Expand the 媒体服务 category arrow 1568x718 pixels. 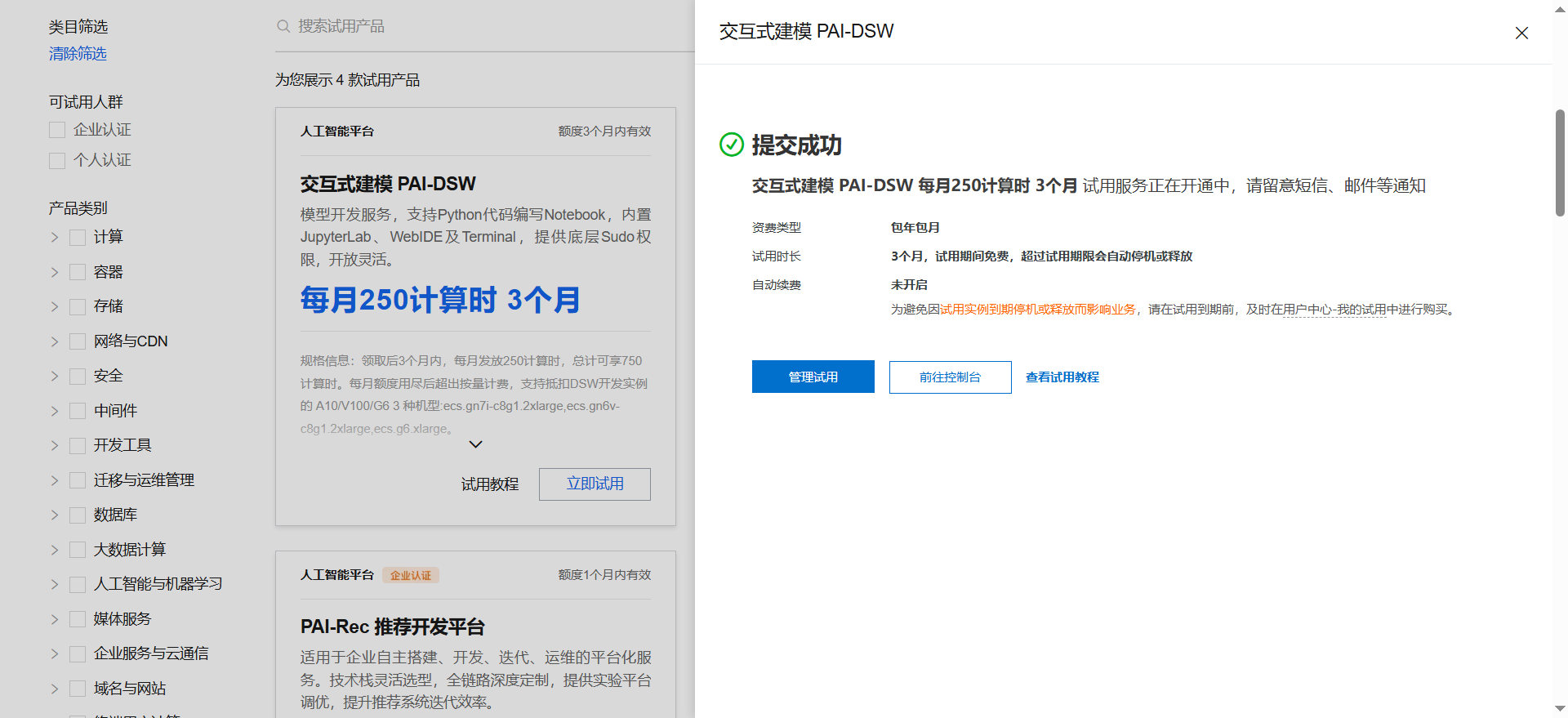point(55,619)
